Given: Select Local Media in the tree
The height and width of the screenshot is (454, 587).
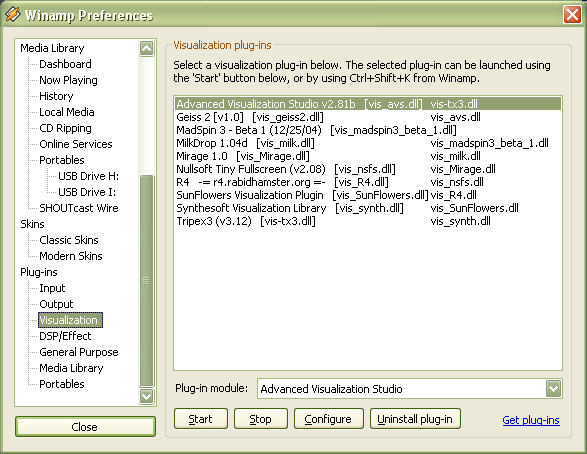Looking at the screenshot, I should point(67,112).
